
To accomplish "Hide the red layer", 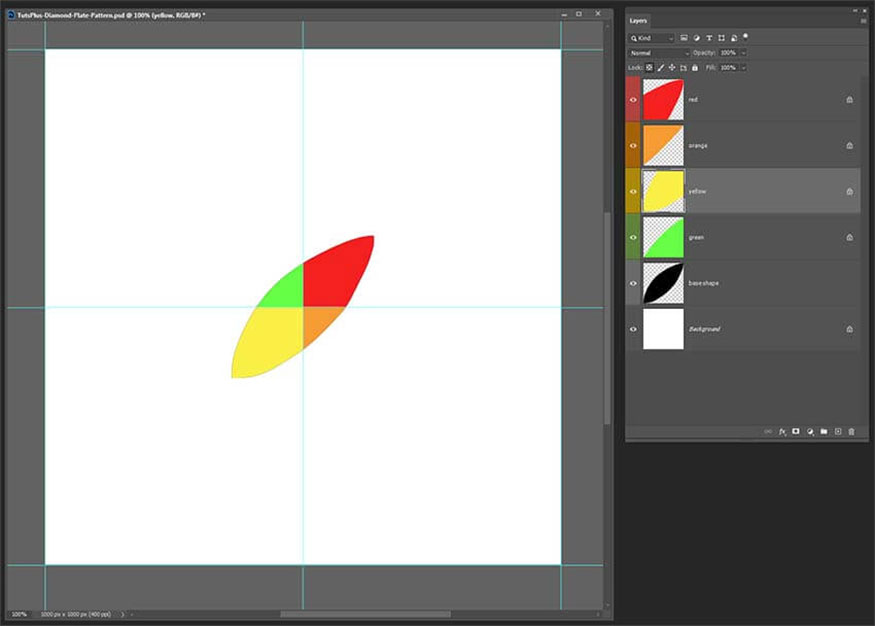I will (633, 100).
